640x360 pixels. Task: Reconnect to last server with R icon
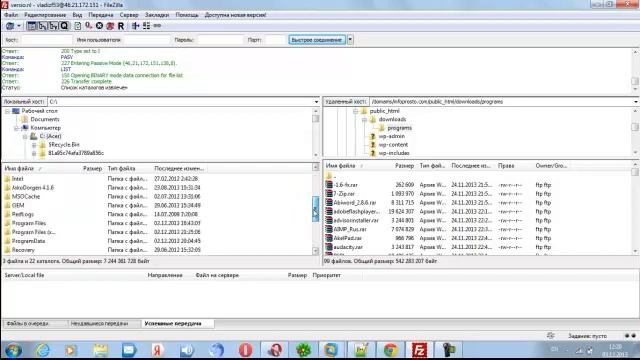pyautogui.click(x=121, y=26)
